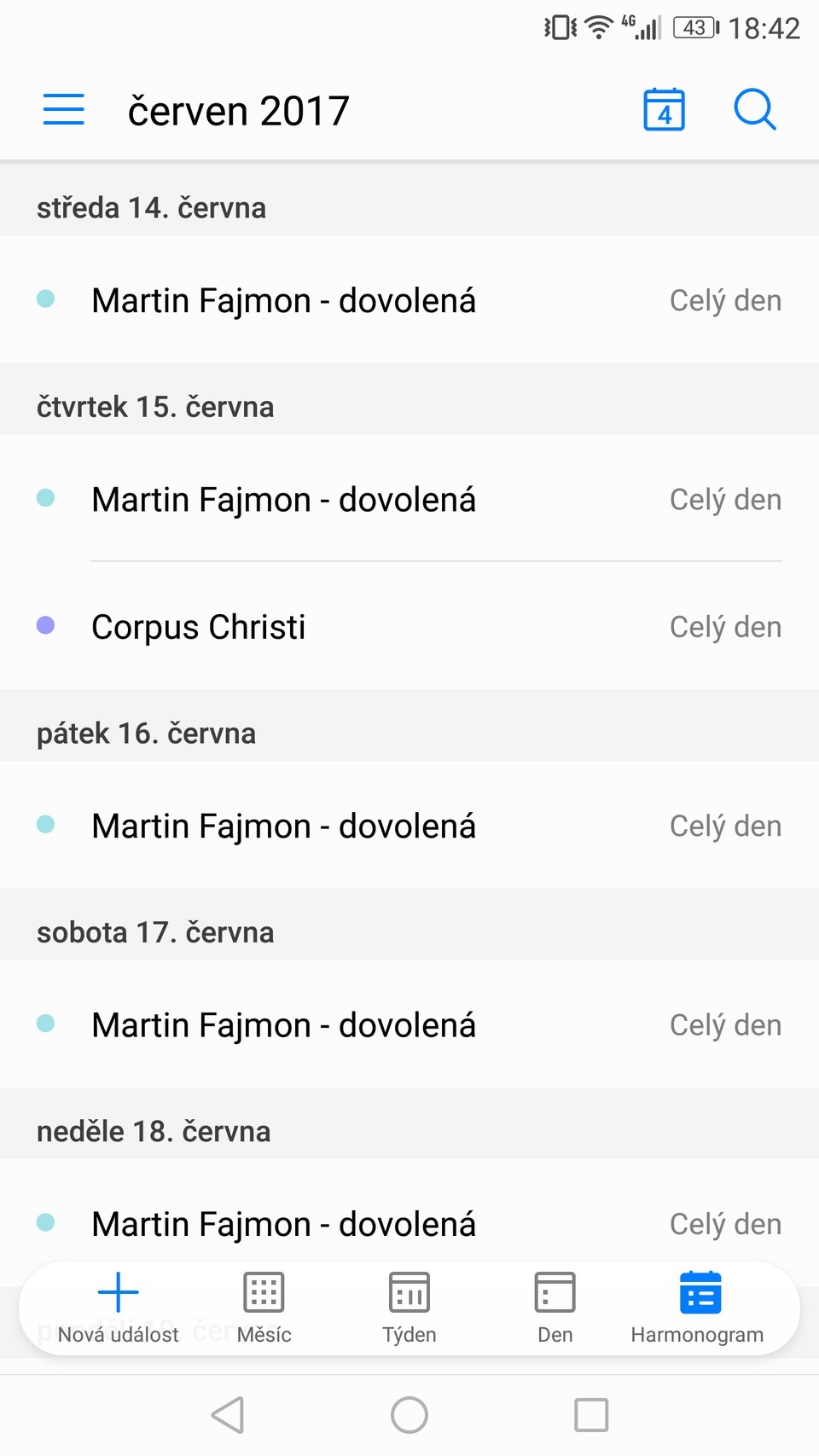Open dovolená event on neděle 18. června
The width and height of the screenshot is (819, 1456).
409,1223
